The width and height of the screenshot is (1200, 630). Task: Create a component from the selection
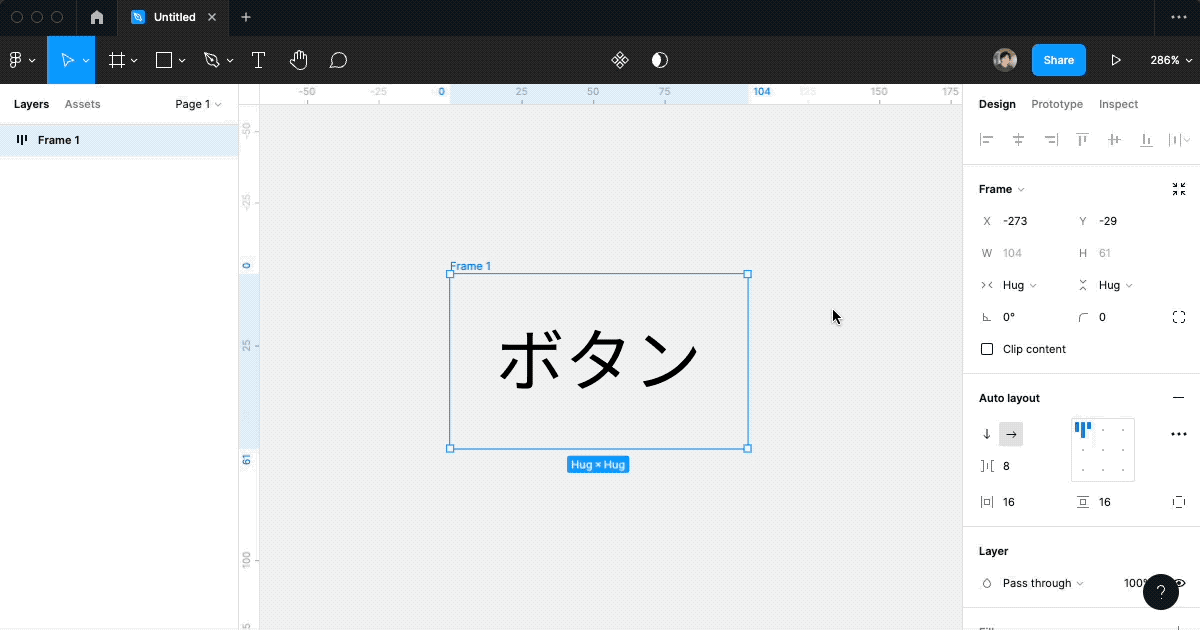(x=620, y=60)
